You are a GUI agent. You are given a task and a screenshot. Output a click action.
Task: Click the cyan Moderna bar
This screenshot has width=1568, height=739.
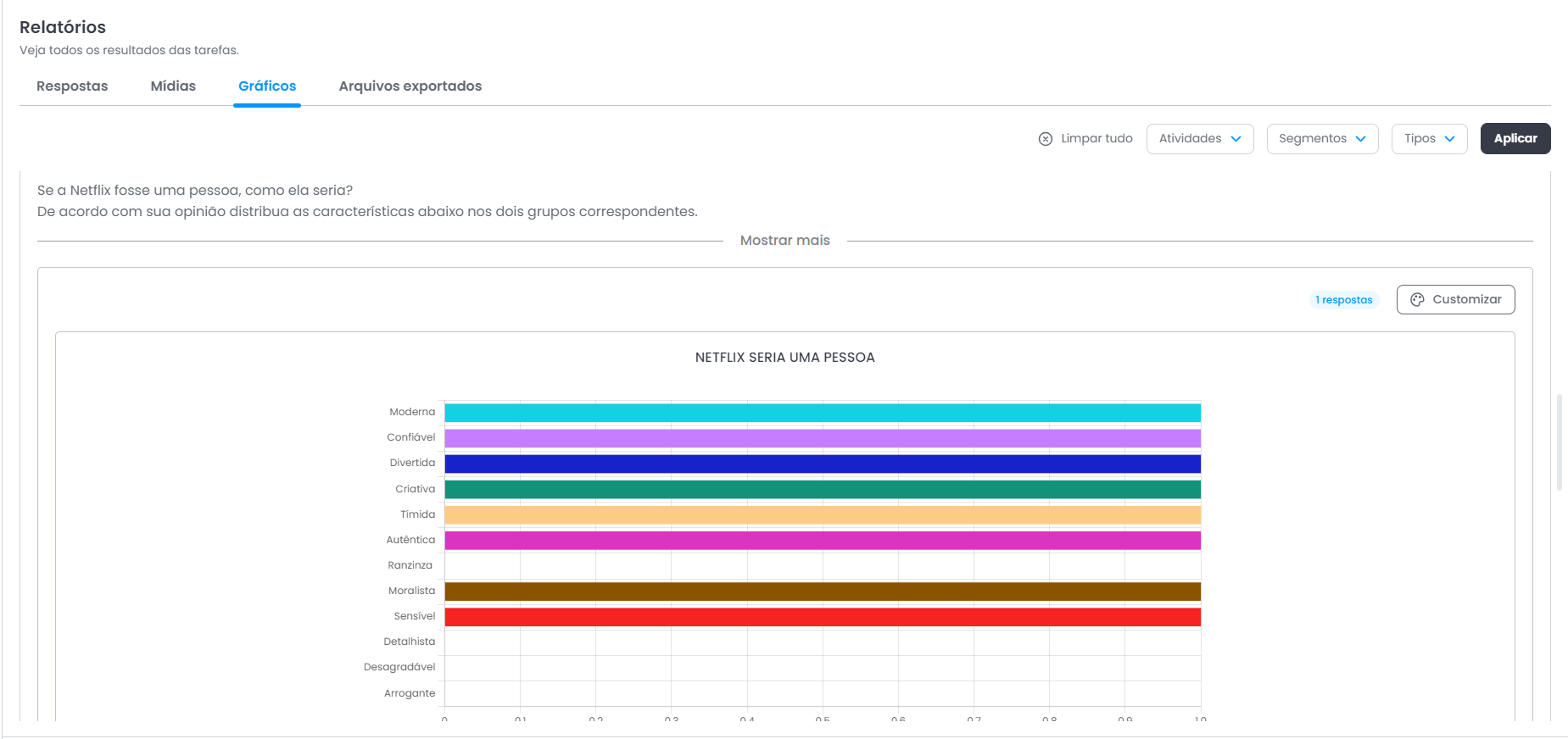823,413
